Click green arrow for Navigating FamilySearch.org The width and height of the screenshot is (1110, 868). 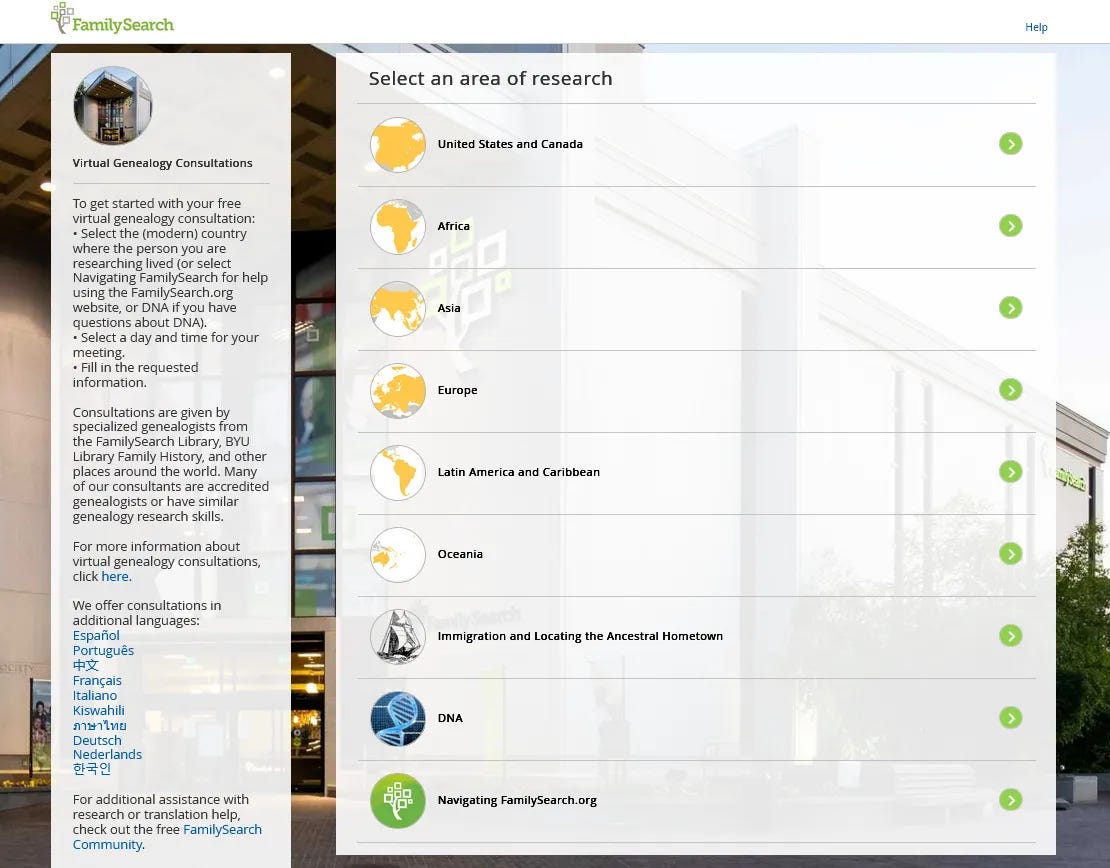(1010, 800)
